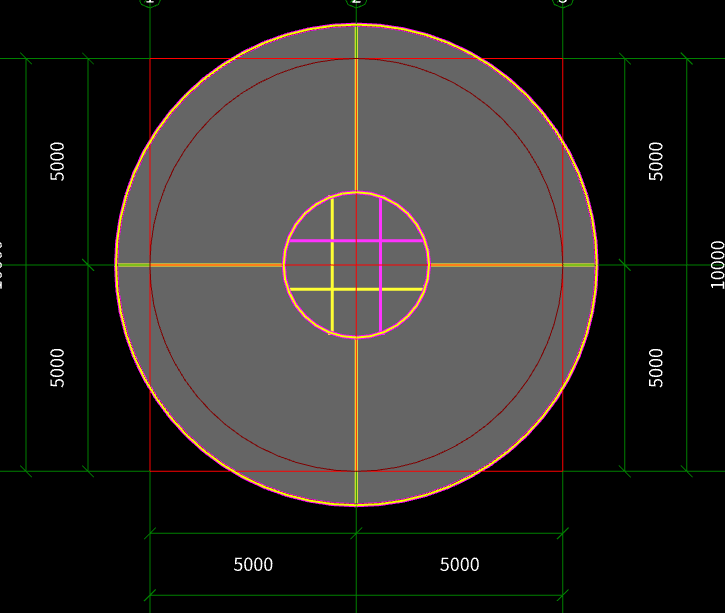The width and height of the screenshot is (725, 613).
Task: Pick the orange horizontal beam right of small circle
Action: click(x=496, y=265)
